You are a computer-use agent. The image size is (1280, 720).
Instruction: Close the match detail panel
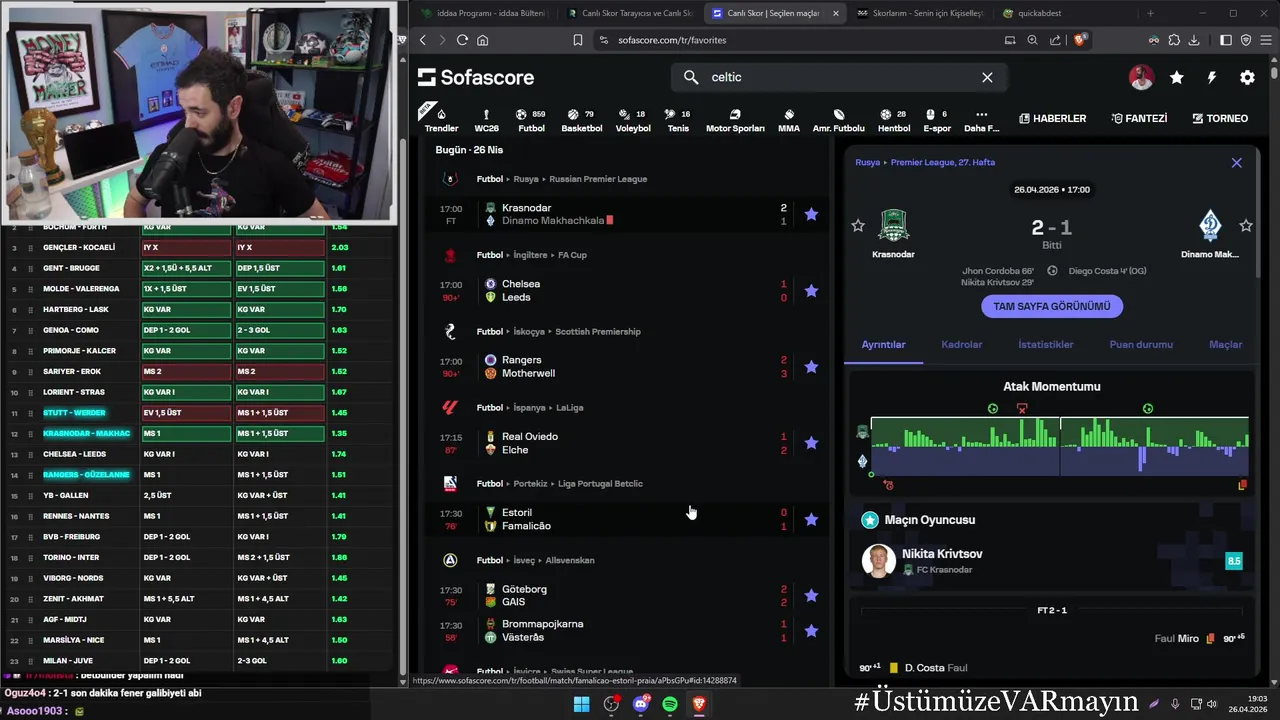(1236, 162)
